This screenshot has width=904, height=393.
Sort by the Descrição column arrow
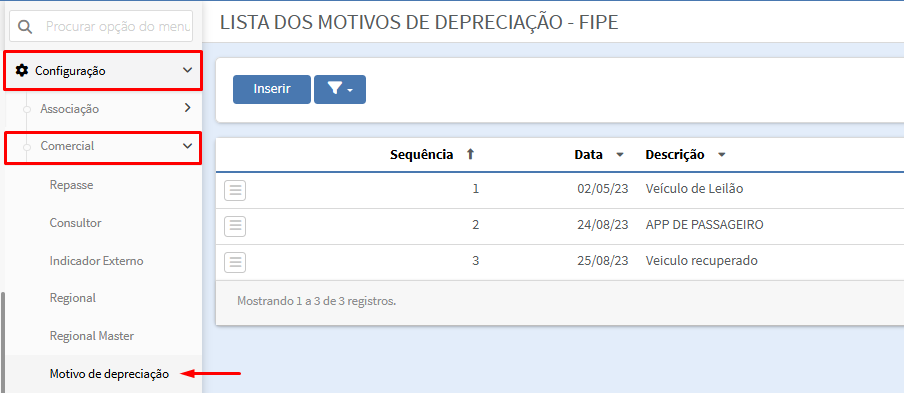click(x=721, y=155)
